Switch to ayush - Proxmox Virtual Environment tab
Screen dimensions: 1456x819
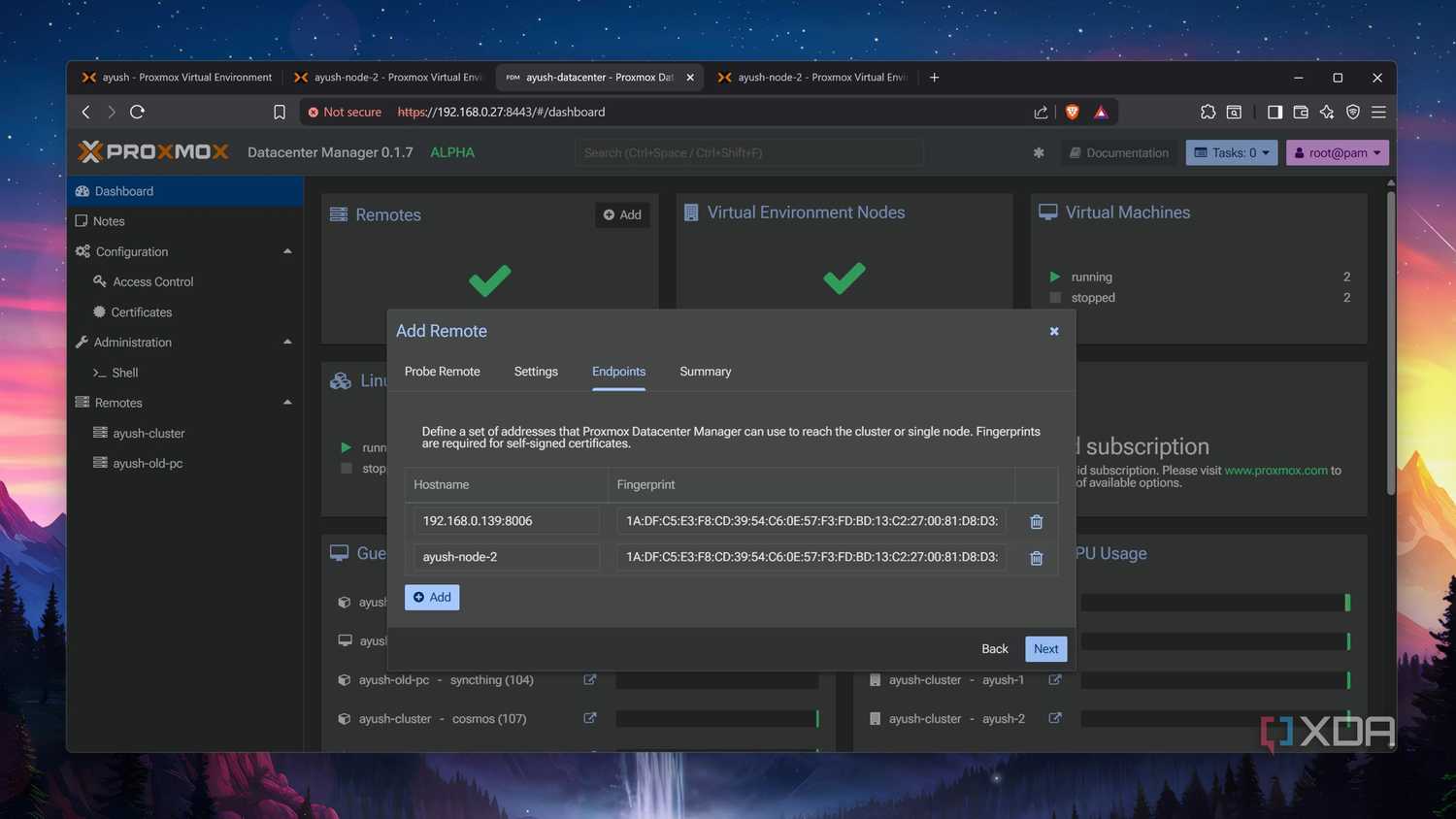click(x=177, y=78)
